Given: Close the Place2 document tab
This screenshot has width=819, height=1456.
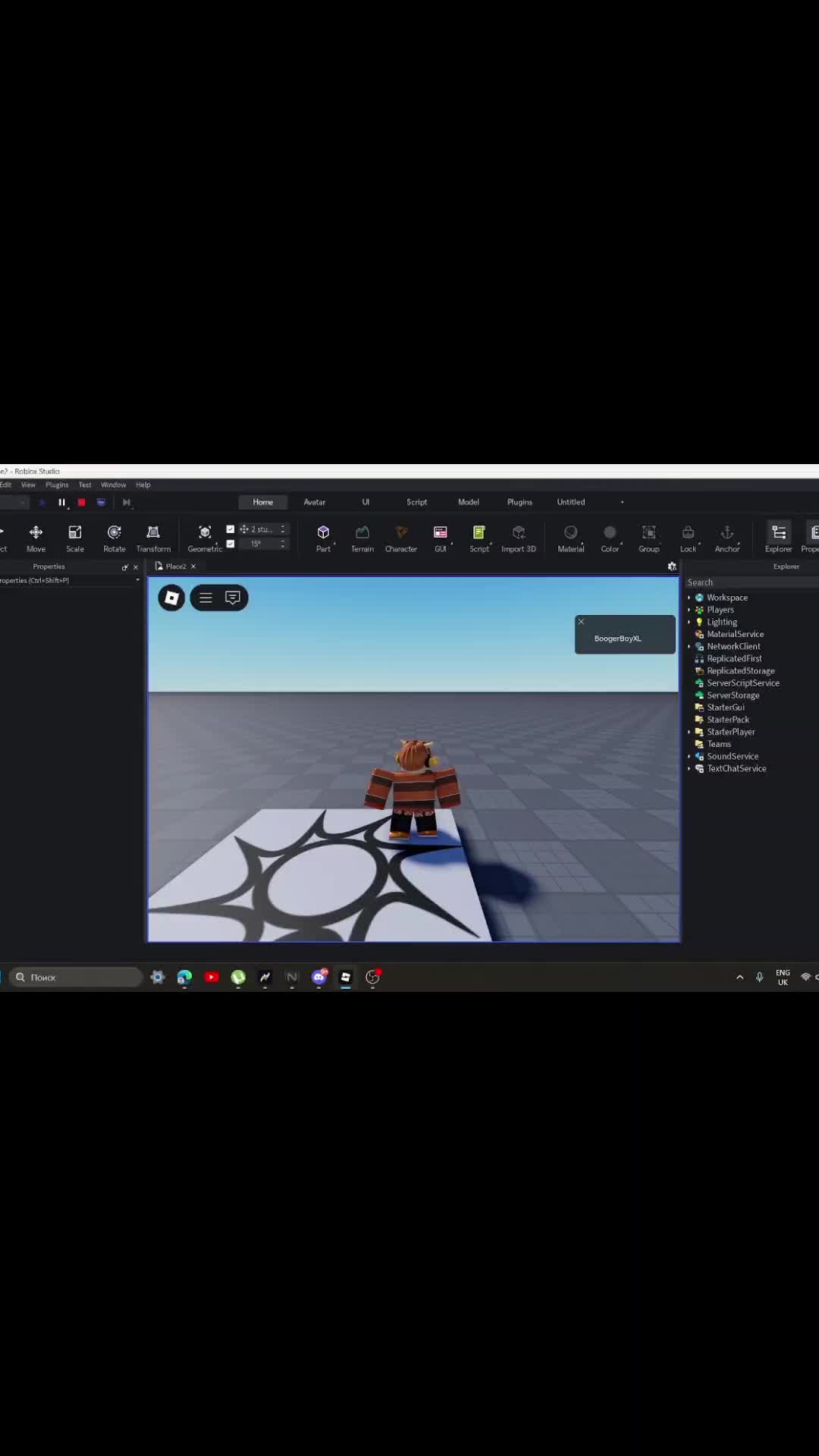Looking at the screenshot, I should click(193, 566).
